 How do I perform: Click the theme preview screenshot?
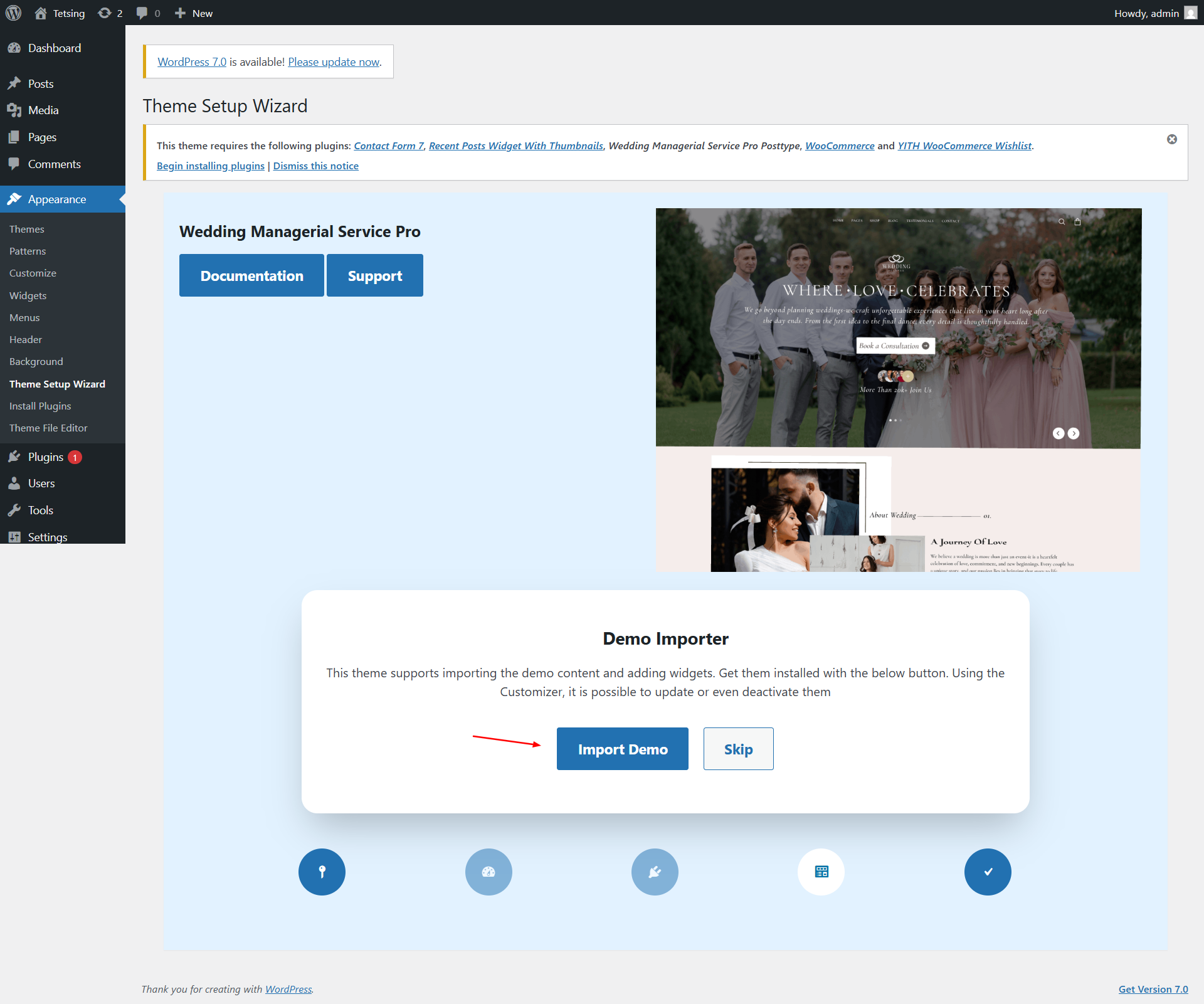point(898,389)
